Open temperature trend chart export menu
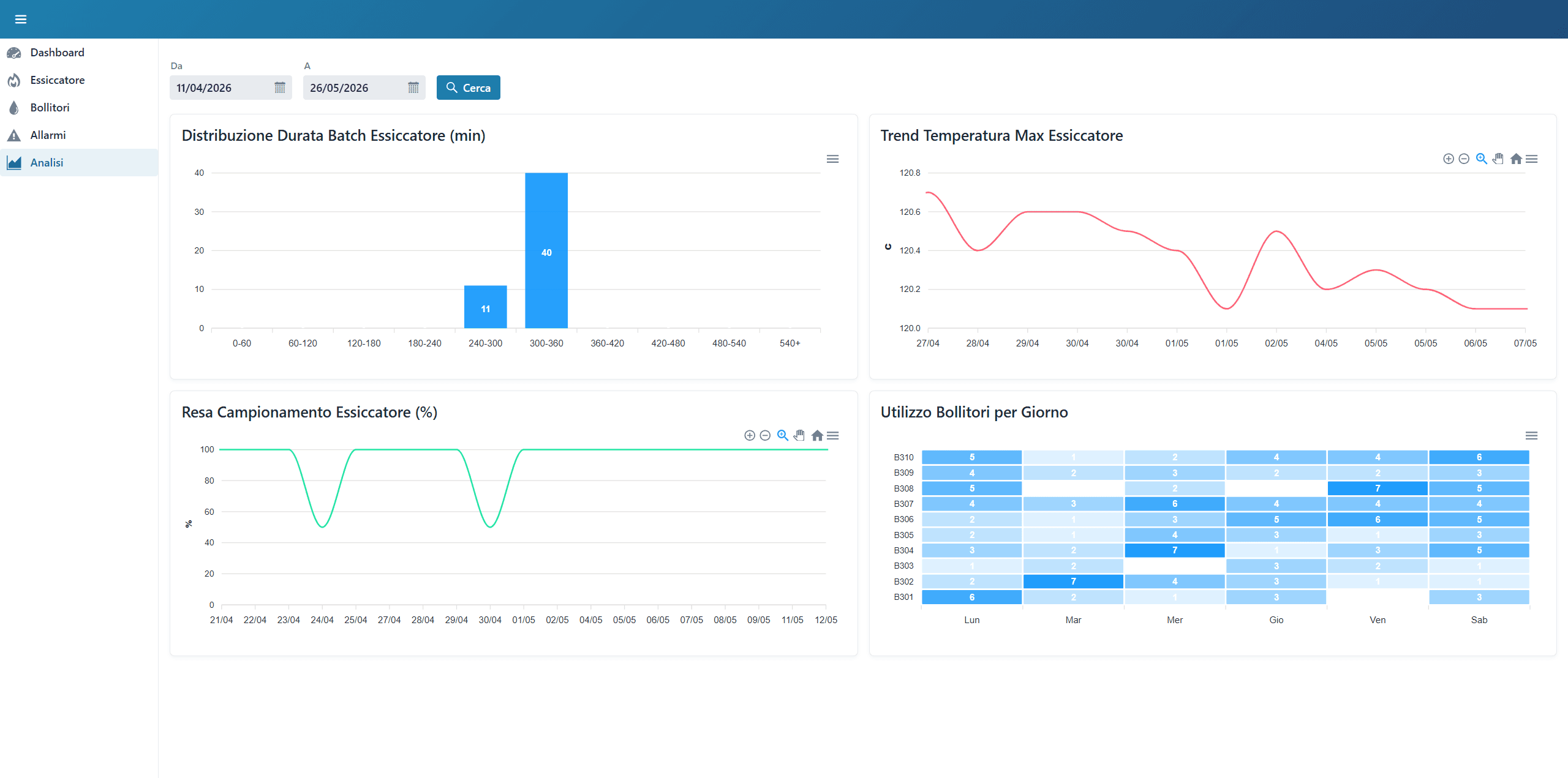The height and width of the screenshot is (778, 1568). pyautogui.click(x=1532, y=159)
